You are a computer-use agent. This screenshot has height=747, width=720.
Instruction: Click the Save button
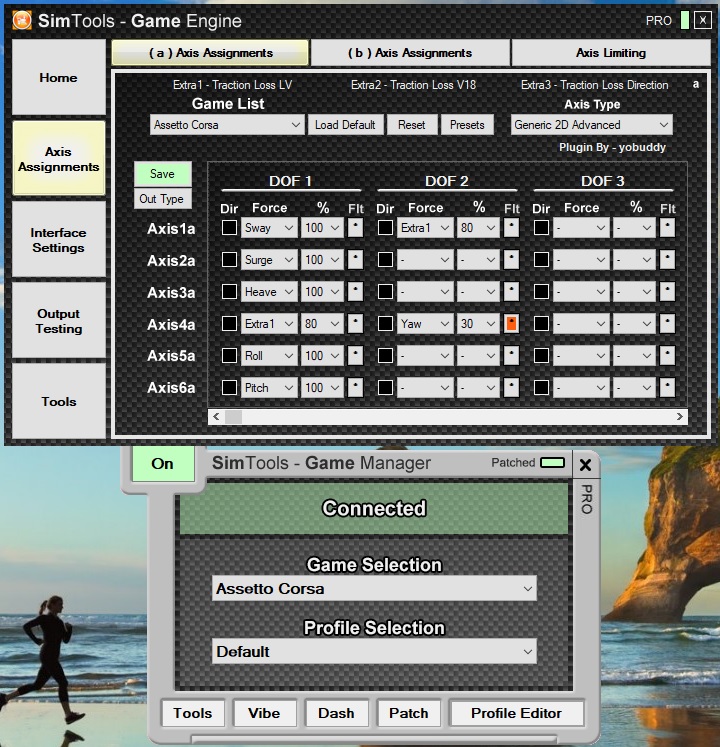pos(162,174)
